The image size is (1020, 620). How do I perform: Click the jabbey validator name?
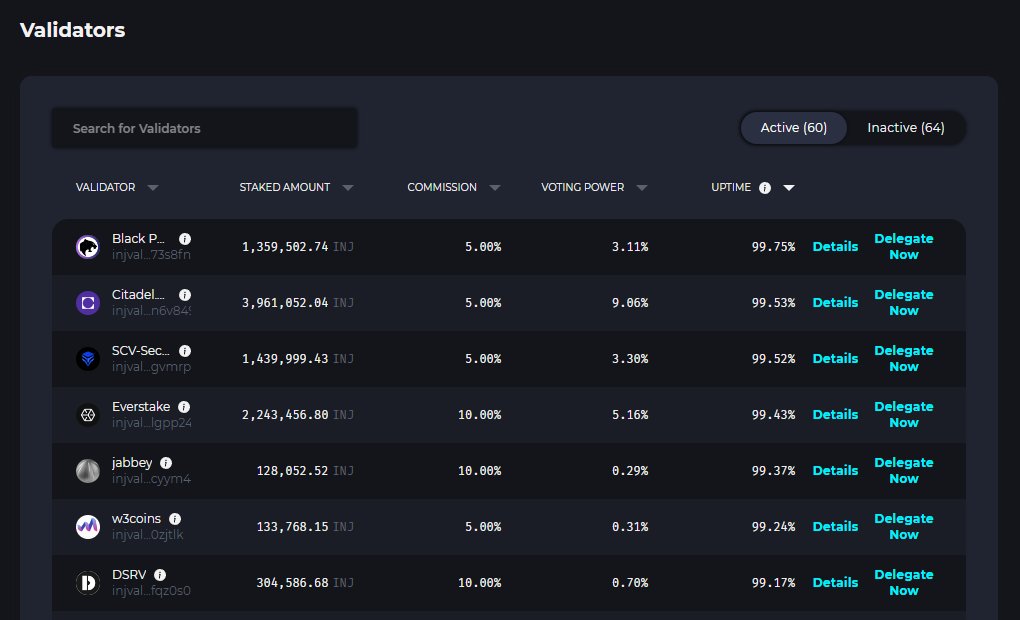(132, 463)
